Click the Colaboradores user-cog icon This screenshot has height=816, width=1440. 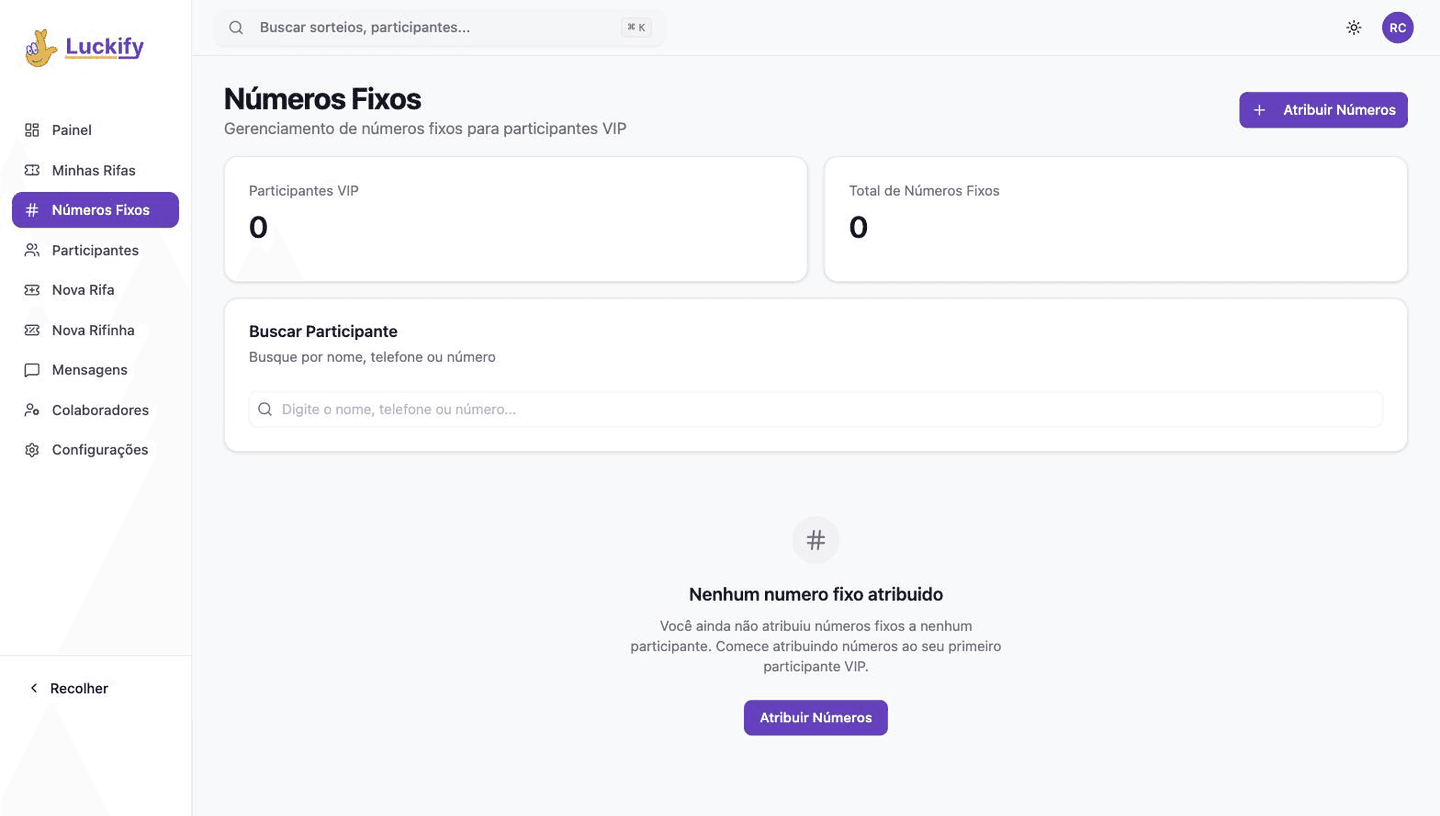[32, 410]
